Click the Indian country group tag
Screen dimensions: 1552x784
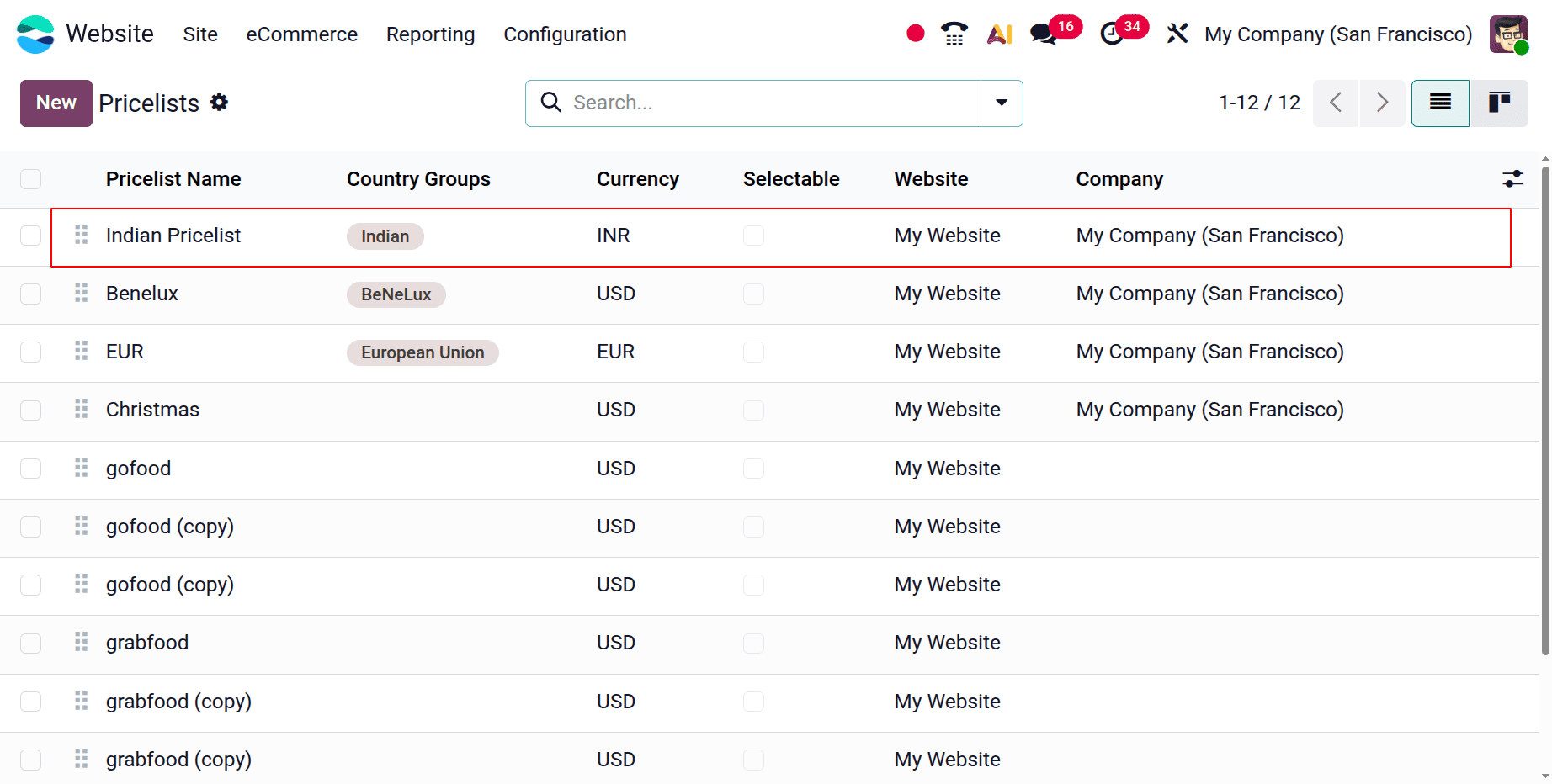385,236
